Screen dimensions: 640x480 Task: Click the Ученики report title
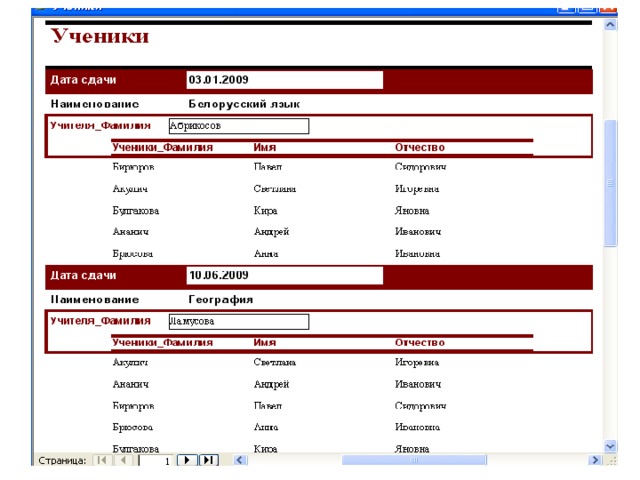coord(100,36)
